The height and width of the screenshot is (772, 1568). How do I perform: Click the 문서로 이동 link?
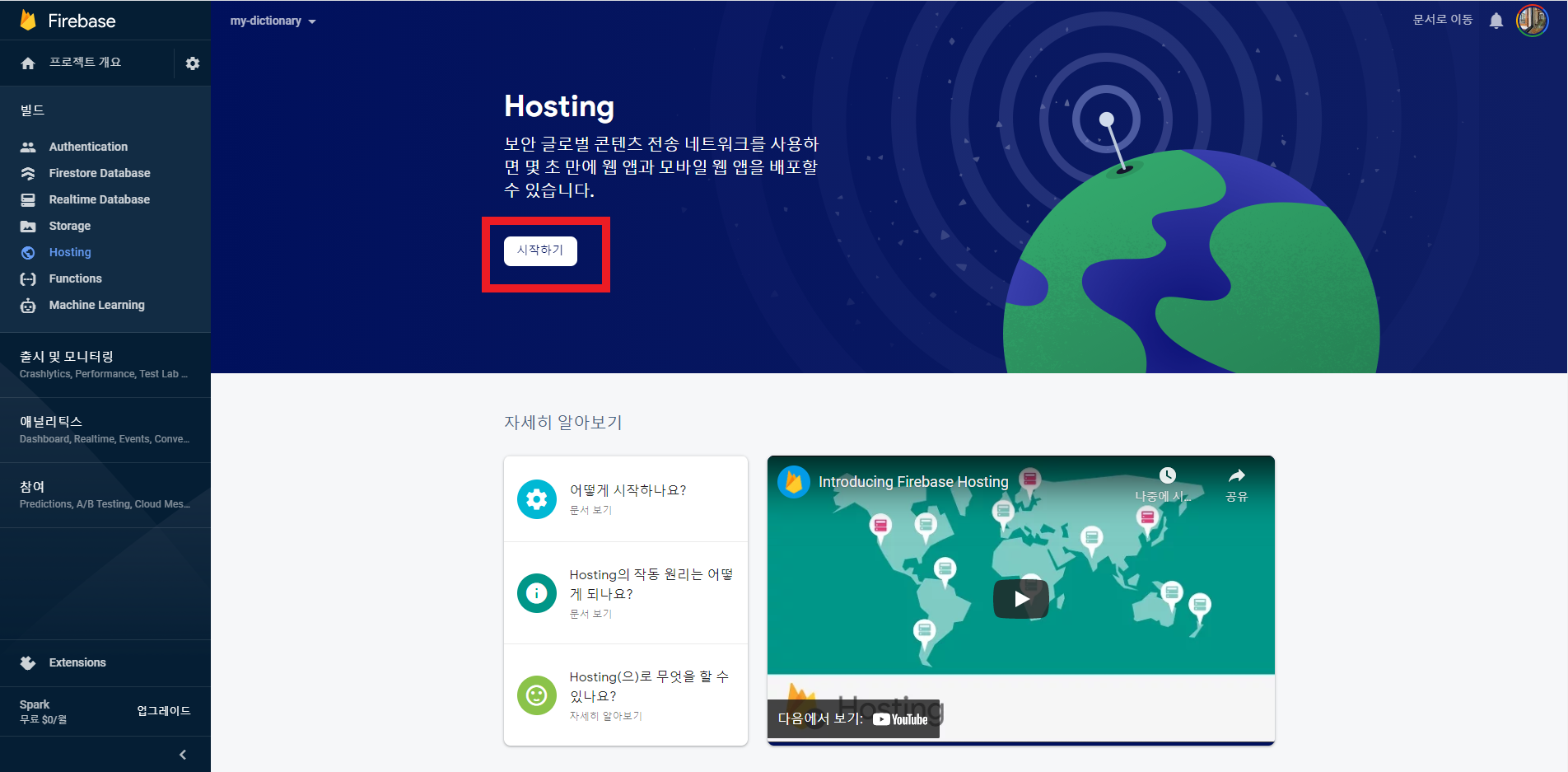pos(1443,20)
